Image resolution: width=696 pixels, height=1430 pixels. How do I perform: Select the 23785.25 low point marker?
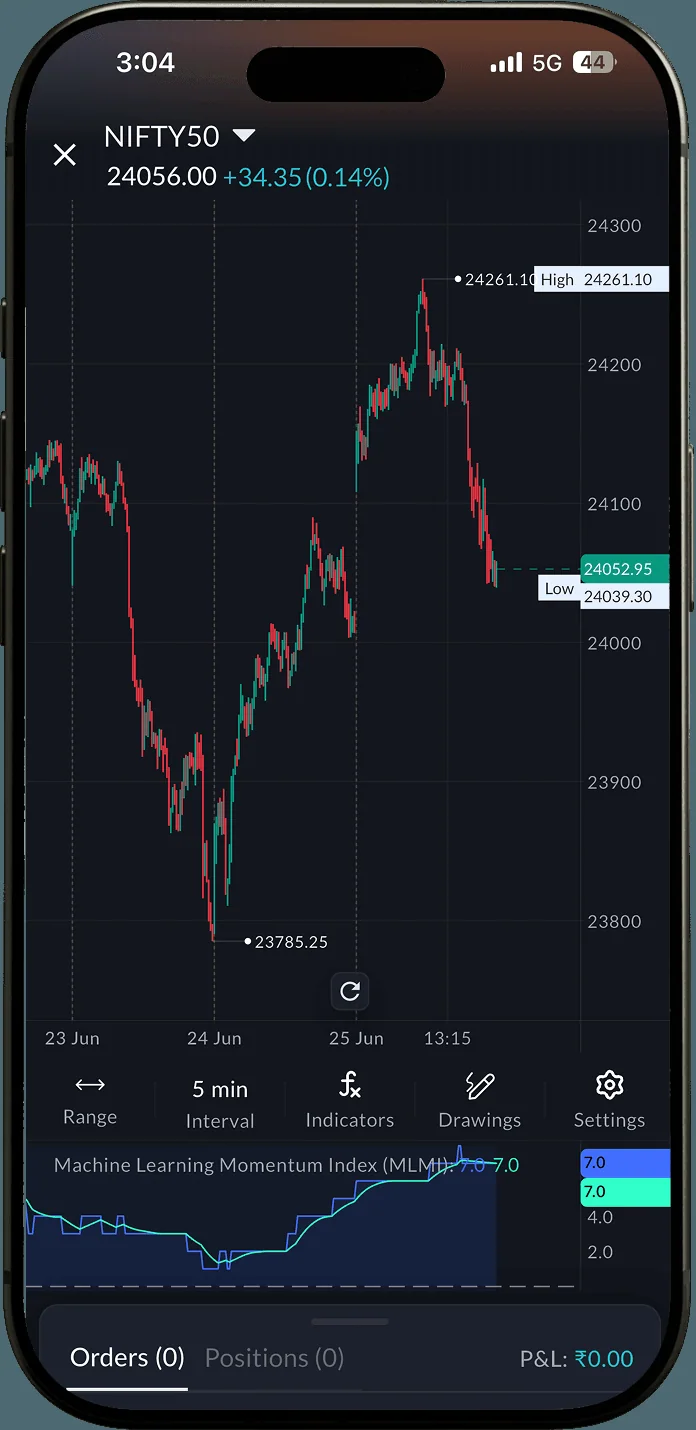[286, 941]
